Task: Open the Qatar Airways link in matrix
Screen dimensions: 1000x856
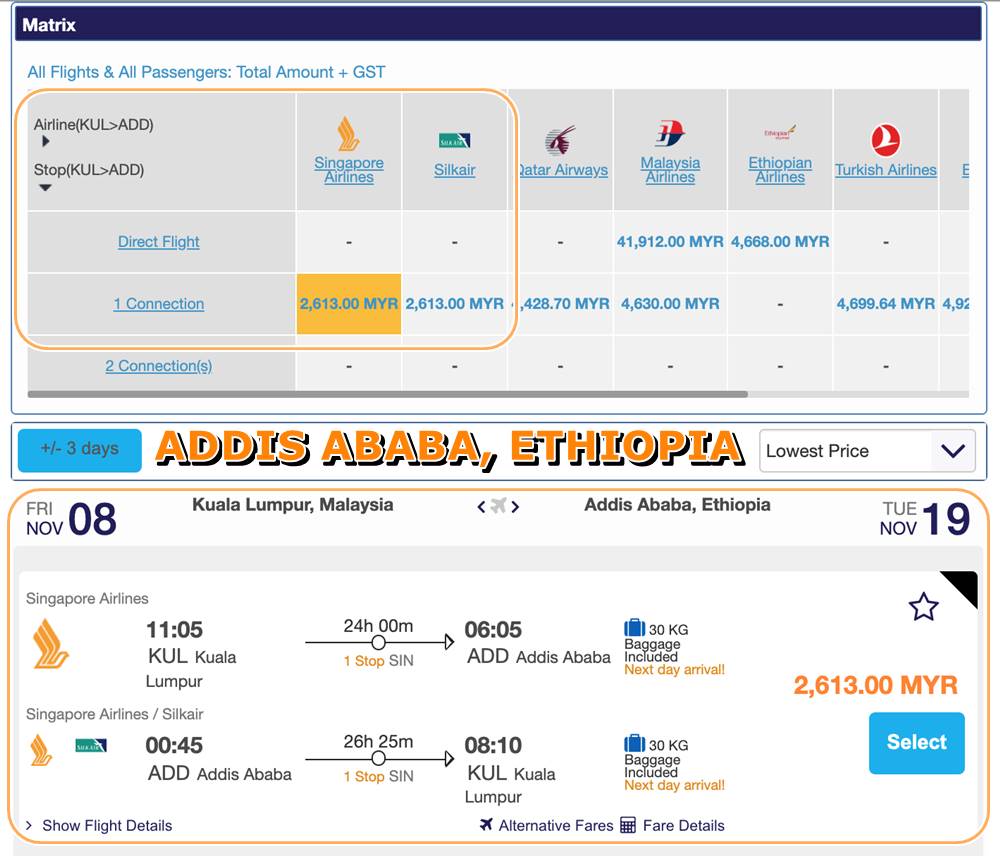Action: 562,170
